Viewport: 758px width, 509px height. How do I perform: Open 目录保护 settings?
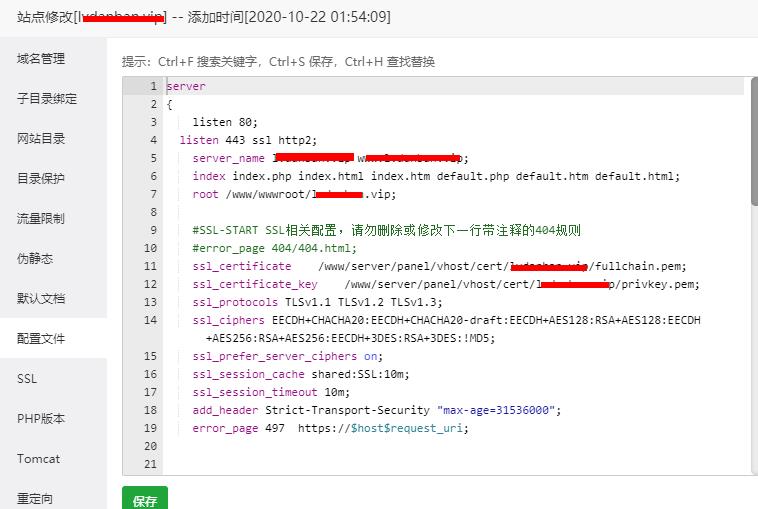click(x=41, y=179)
